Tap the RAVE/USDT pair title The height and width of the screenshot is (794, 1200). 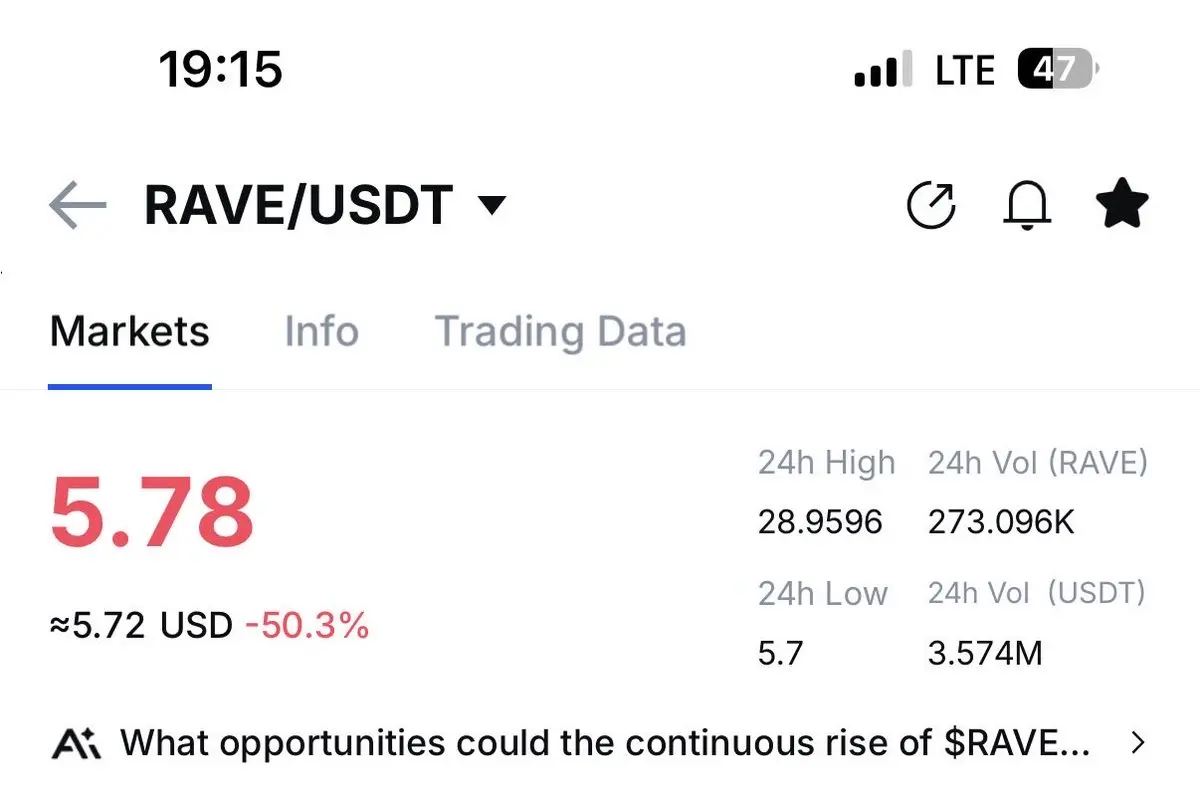point(298,206)
